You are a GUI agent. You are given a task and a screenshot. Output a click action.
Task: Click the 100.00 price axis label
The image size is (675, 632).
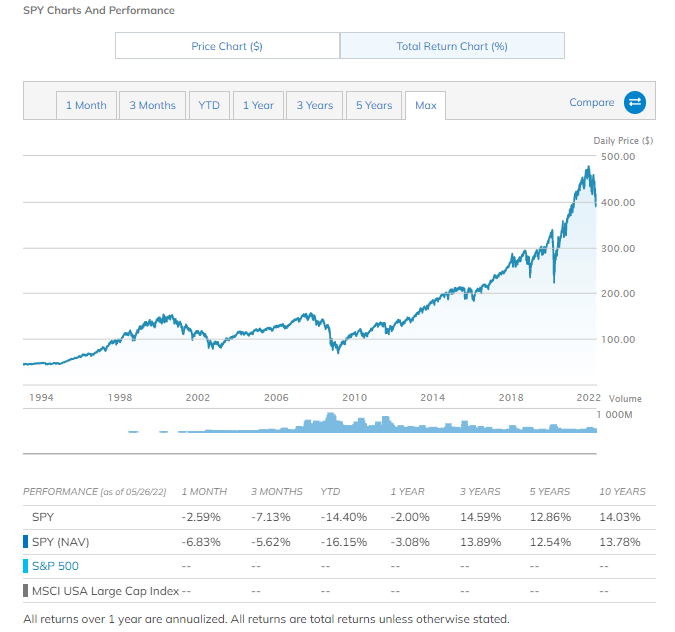(x=618, y=340)
